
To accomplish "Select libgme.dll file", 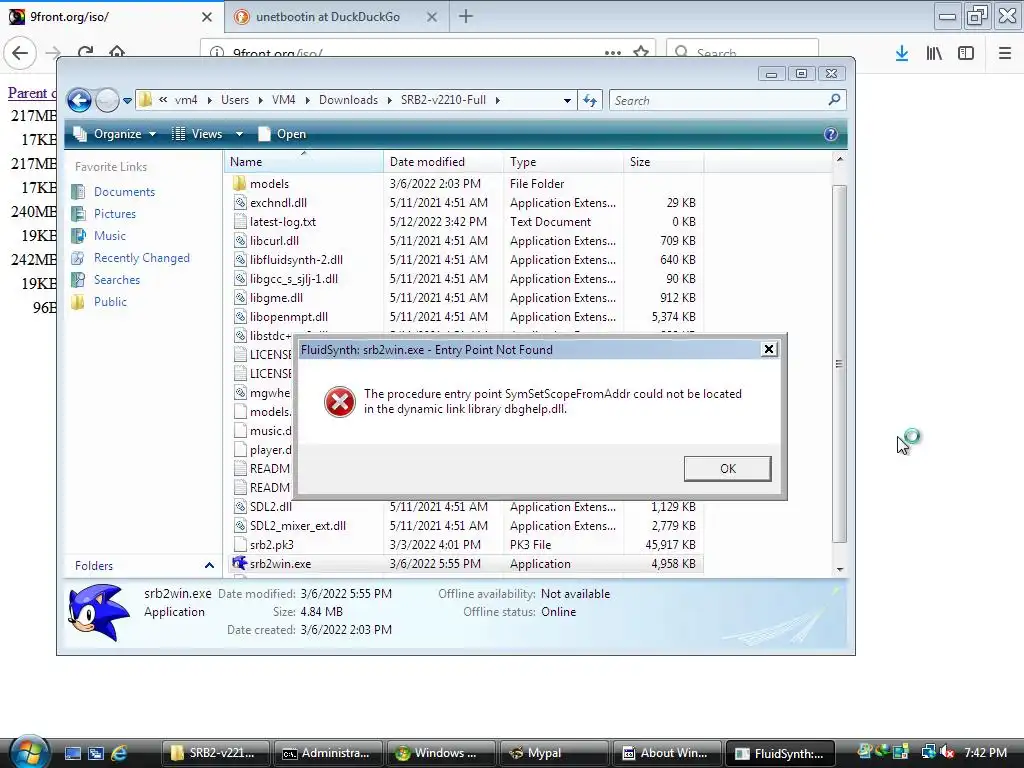I will (x=276, y=297).
